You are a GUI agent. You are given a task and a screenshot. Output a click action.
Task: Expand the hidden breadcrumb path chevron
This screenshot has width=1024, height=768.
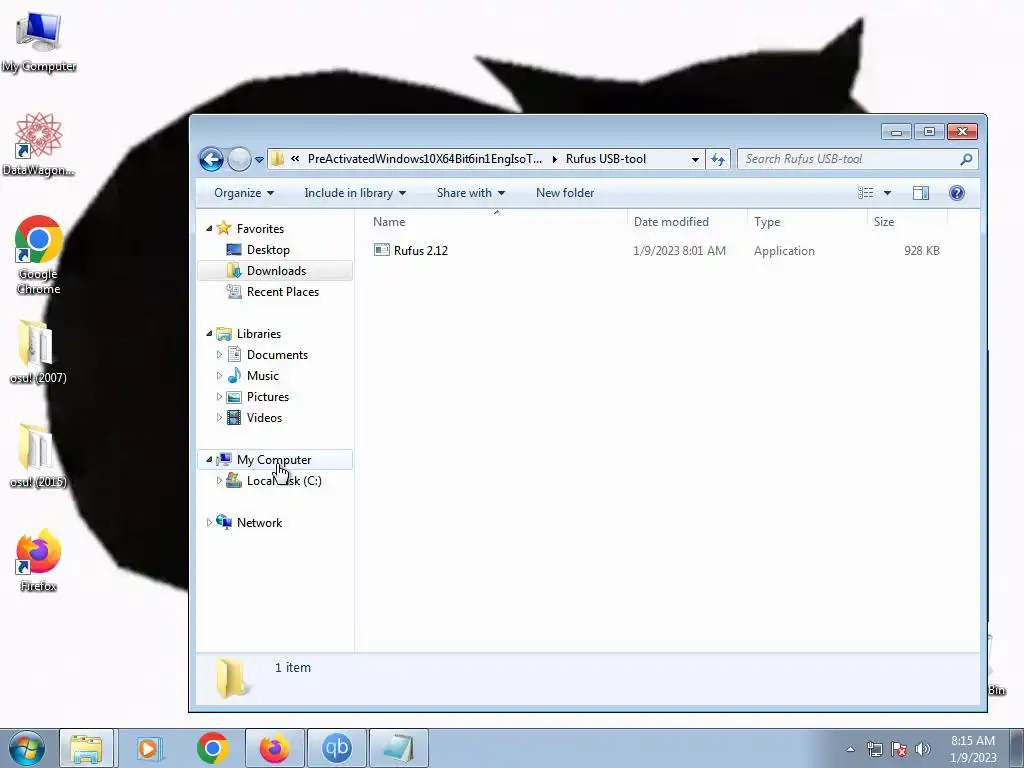coord(295,159)
